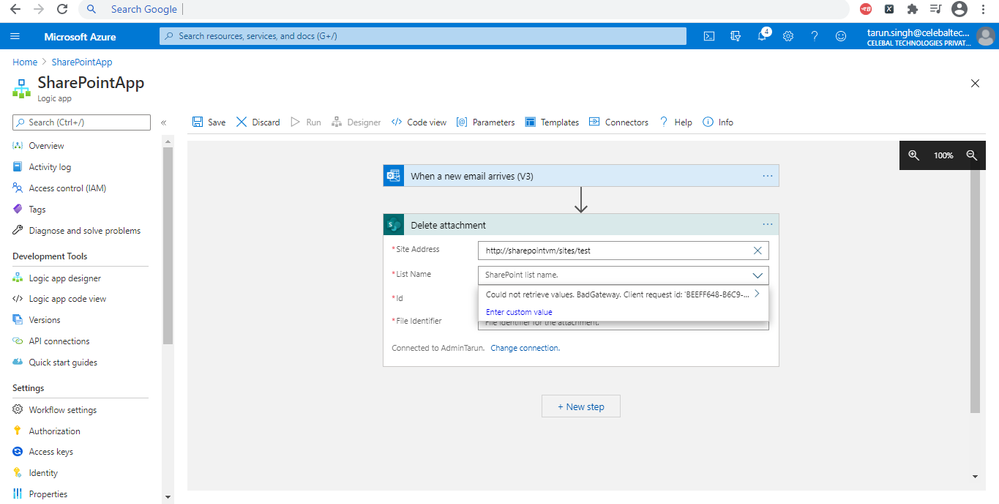Open the feedback smiley icon
The height and width of the screenshot is (504, 999).
(x=841, y=36)
